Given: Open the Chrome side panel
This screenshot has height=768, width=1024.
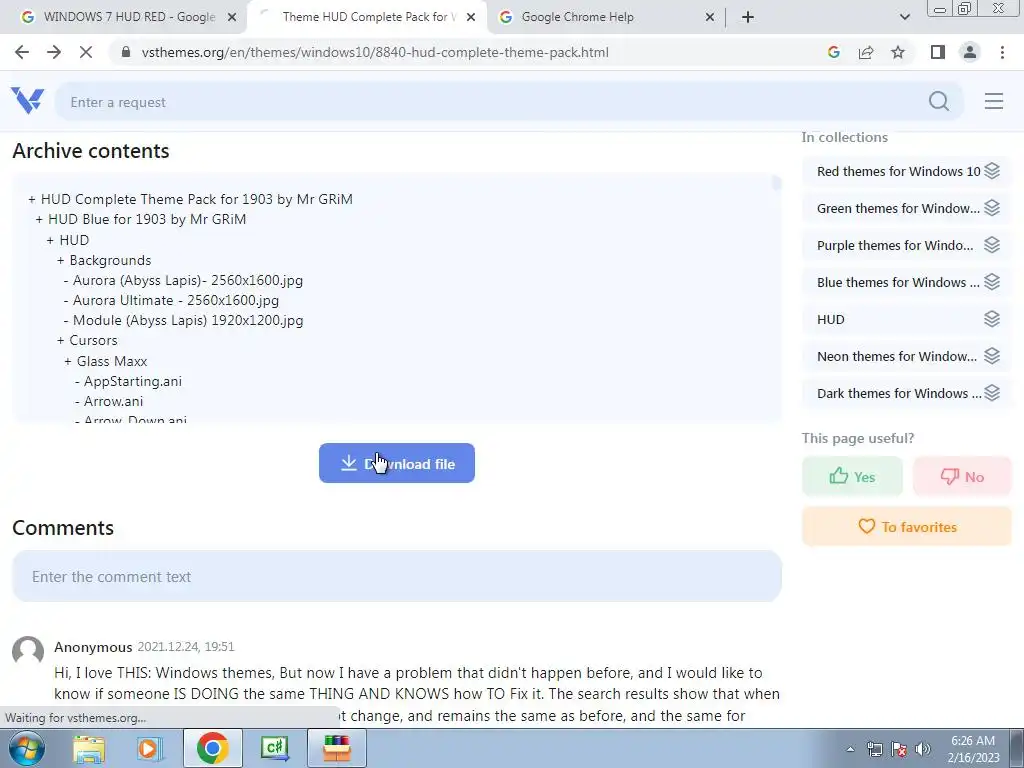Looking at the screenshot, I should pyautogui.click(x=938, y=52).
